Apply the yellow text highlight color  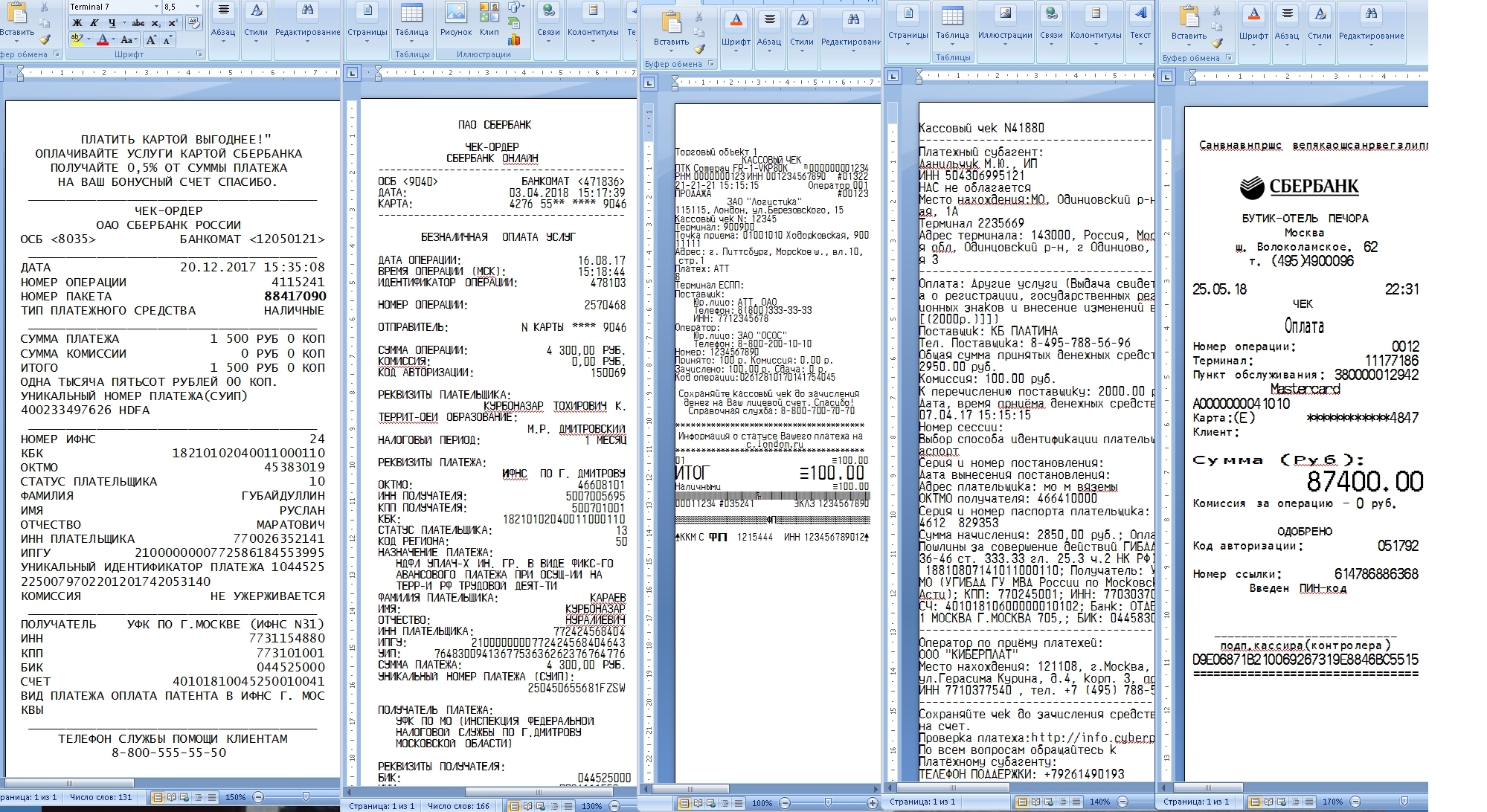pos(77,39)
